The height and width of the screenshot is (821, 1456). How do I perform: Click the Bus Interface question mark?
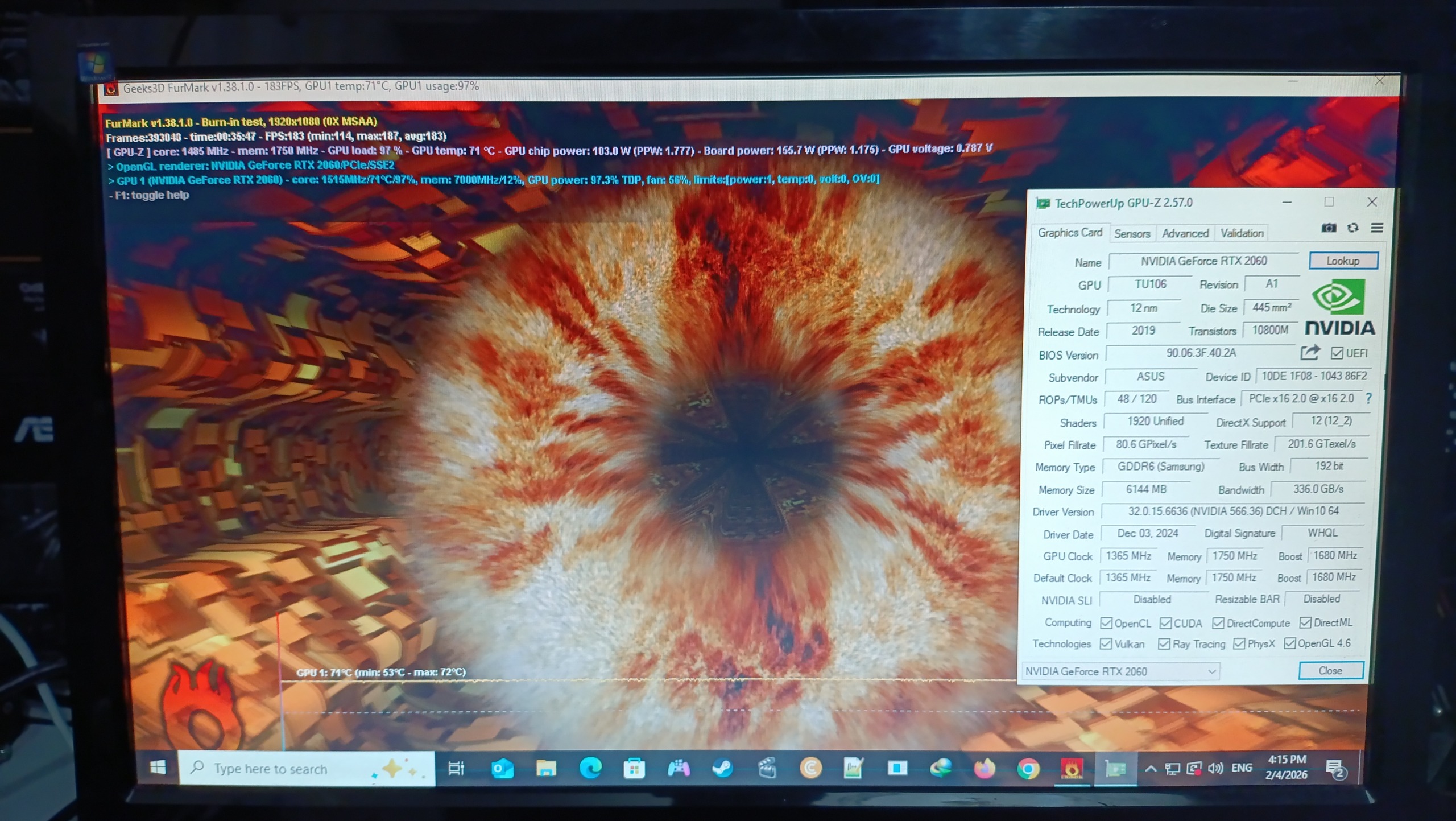(1369, 399)
